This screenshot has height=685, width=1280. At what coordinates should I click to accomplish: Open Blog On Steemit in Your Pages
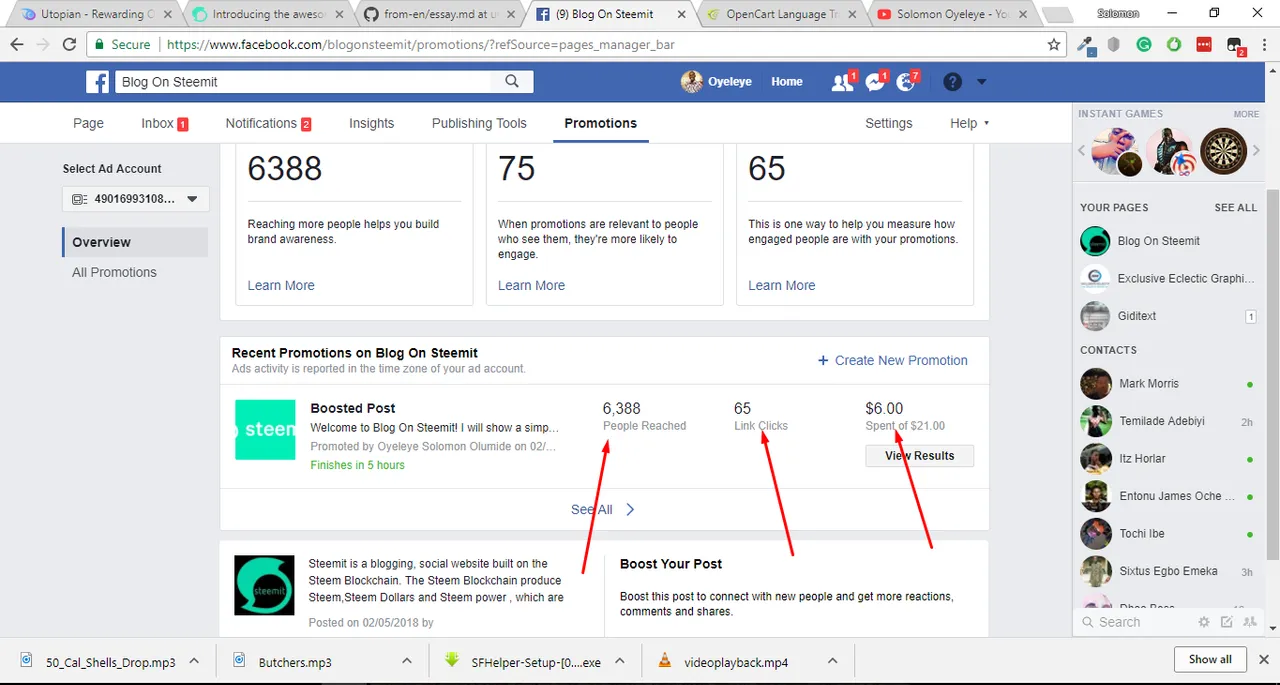tap(1168, 241)
